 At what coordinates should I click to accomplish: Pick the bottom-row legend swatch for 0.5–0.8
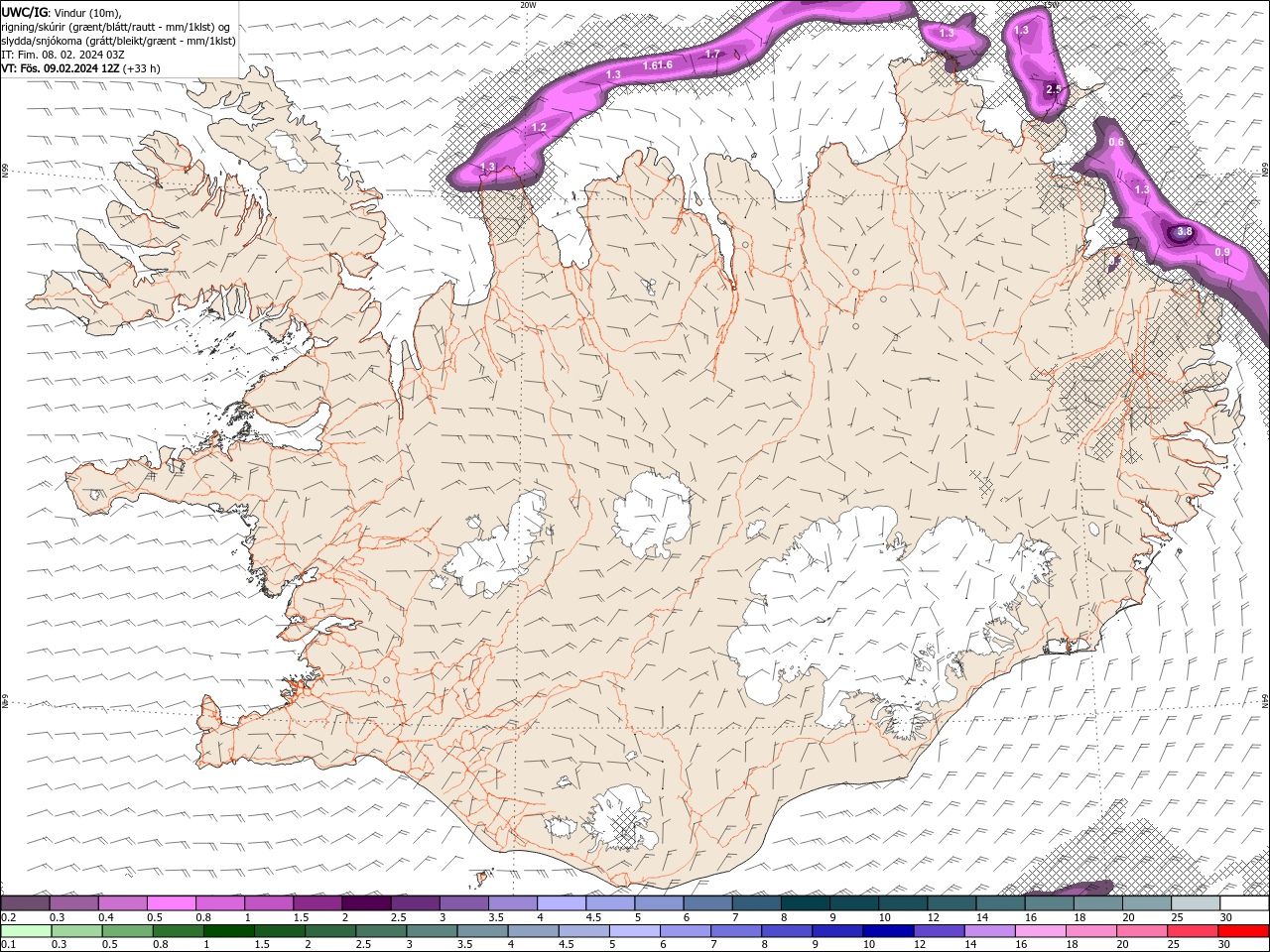[129, 930]
